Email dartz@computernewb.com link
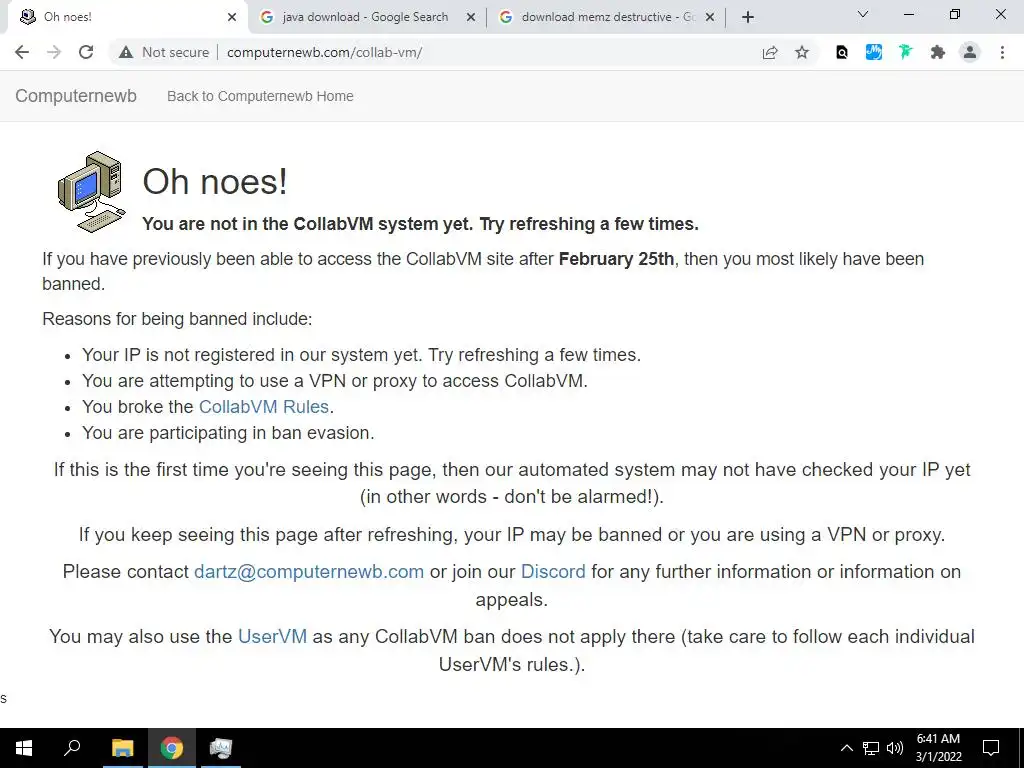The height and width of the screenshot is (768, 1024). tap(309, 571)
